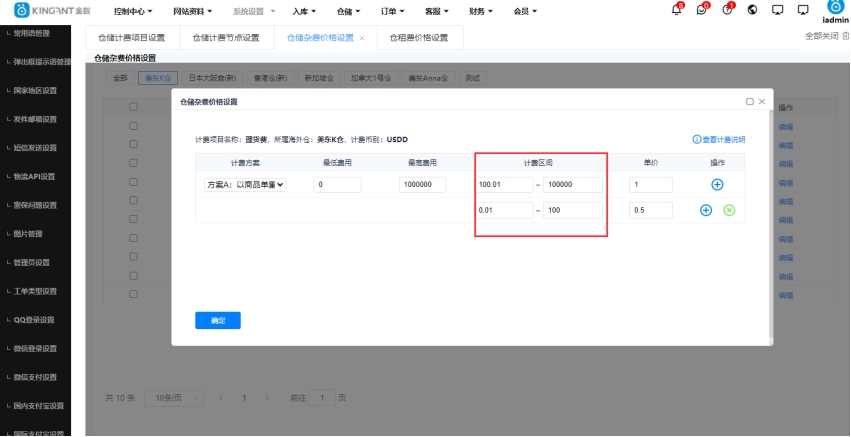
Task: Click the globe language icon
Action: click(x=752, y=10)
